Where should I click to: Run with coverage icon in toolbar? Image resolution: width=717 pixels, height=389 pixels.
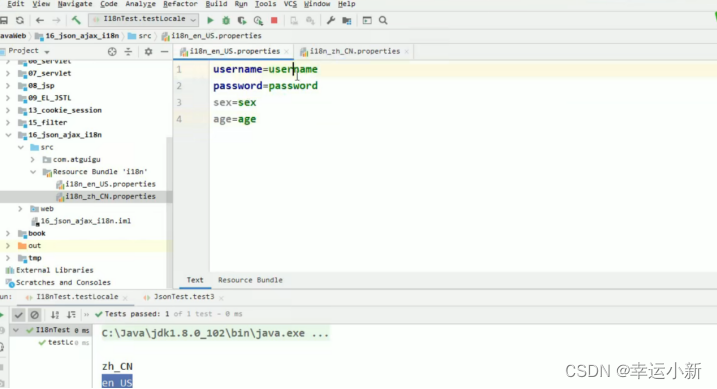(x=242, y=20)
